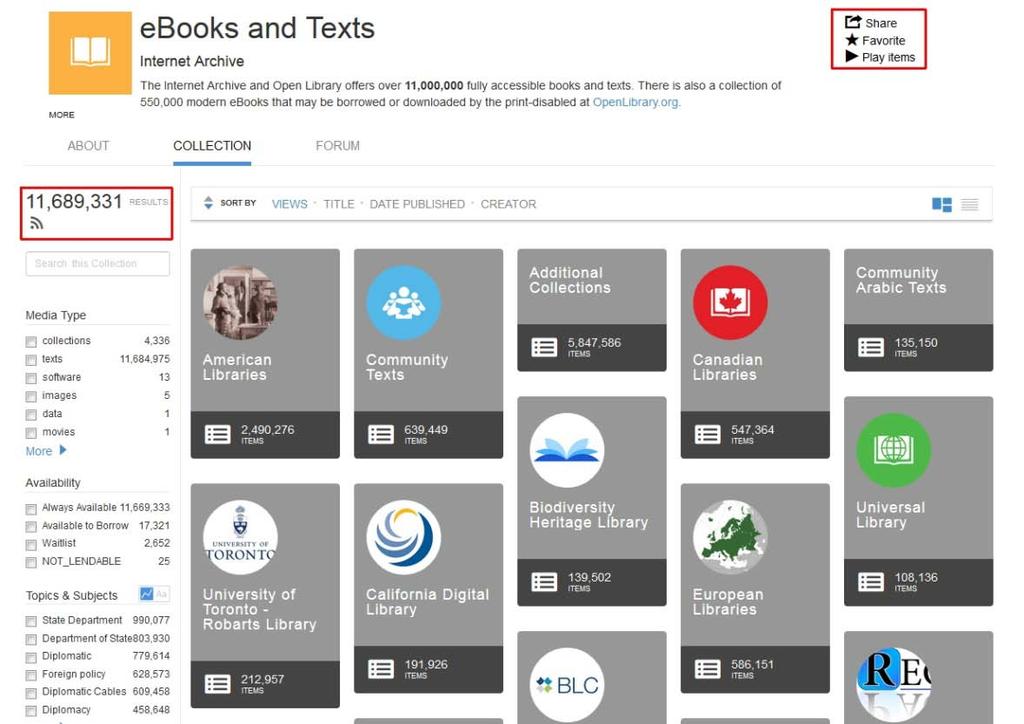The height and width of the screenshot is (724, 1024).
Task: Open Additional Collections card title
Action: pyautogui.click(x=569, y=280)
